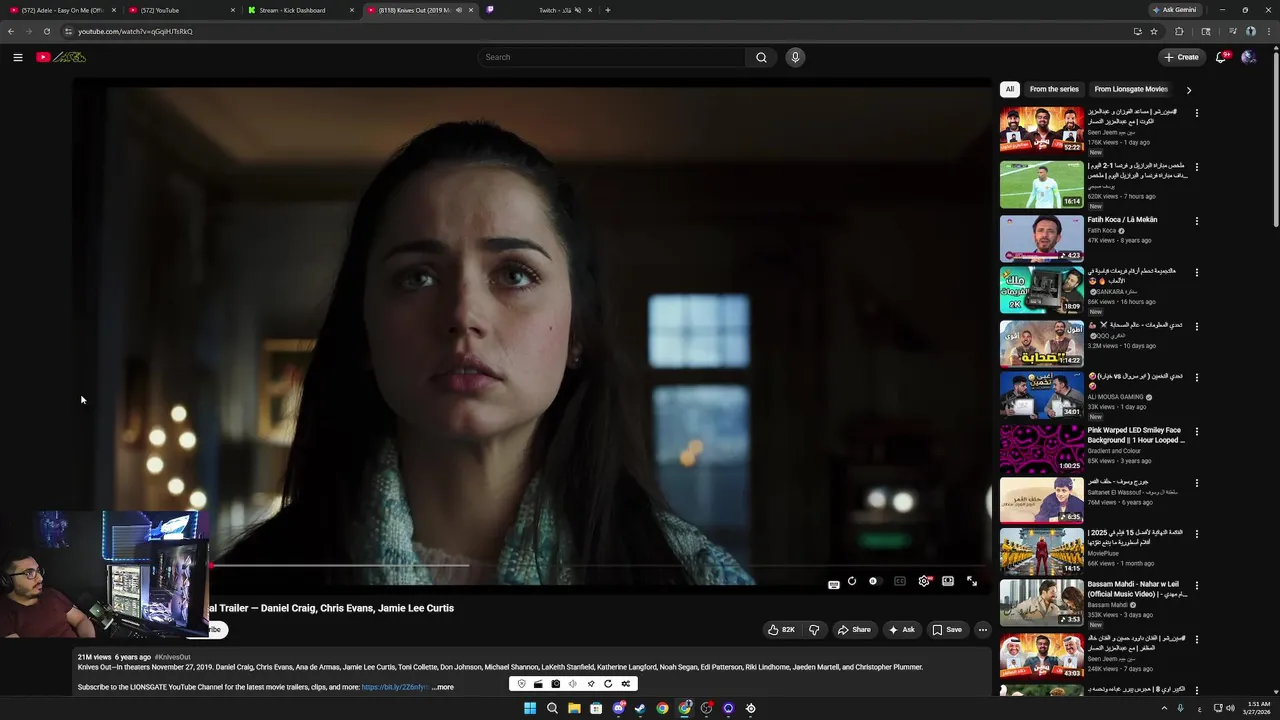The height and width of the screenshot is (720, 1280).
Task: Click Ask Gemini in the browser
Action: pos(1174,10)
